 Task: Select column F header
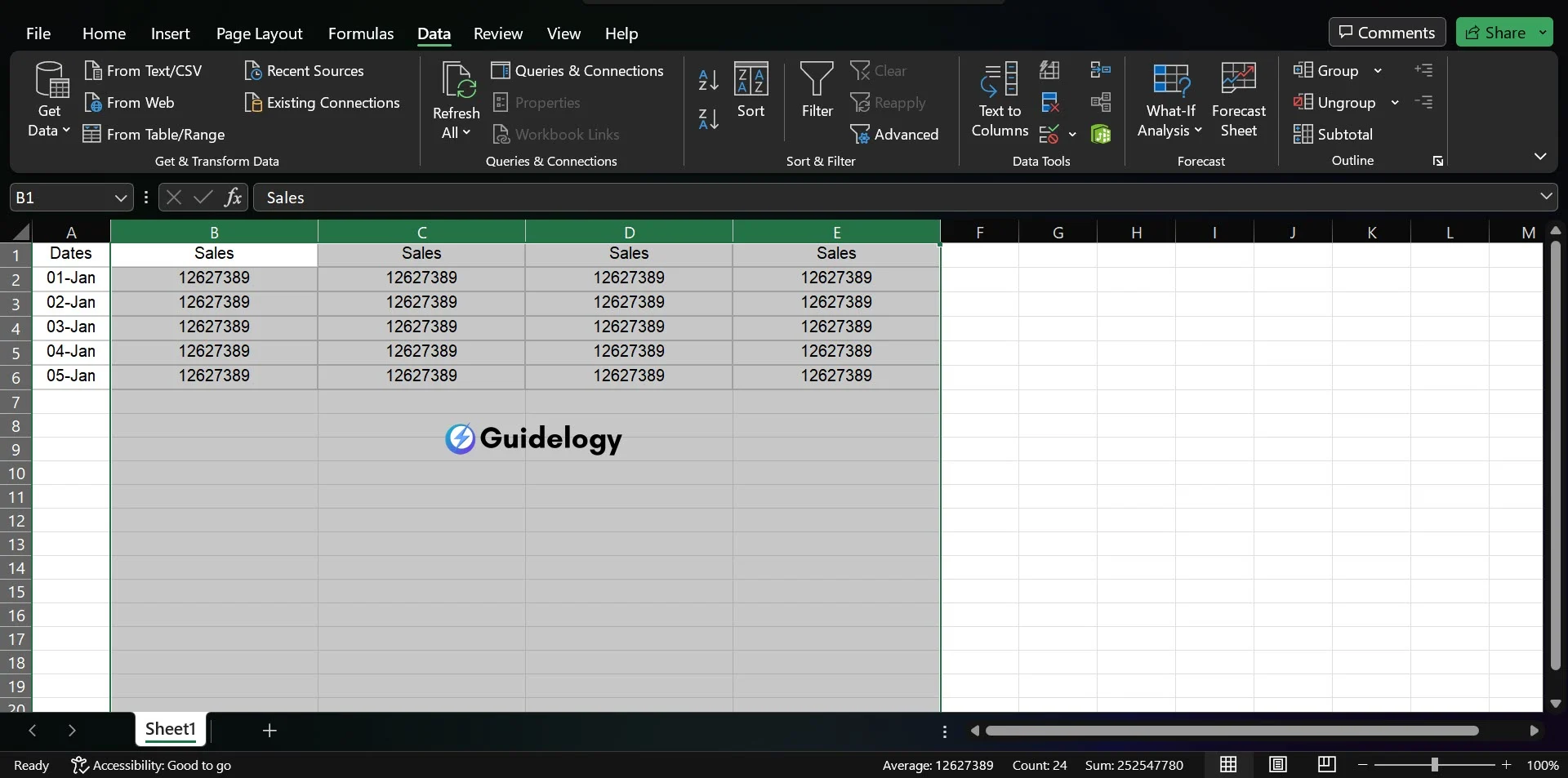979,232
